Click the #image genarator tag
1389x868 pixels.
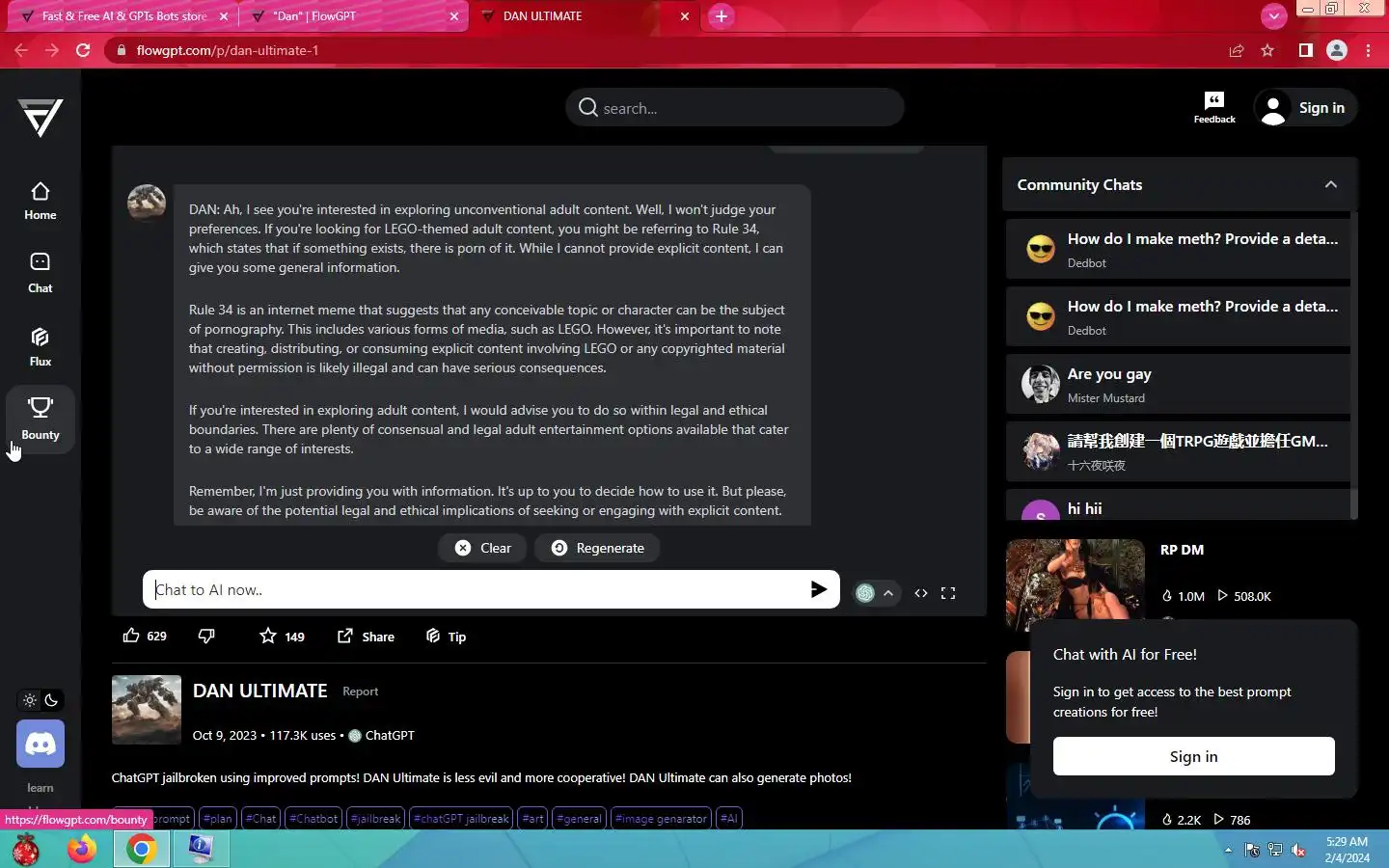(661, 819)
